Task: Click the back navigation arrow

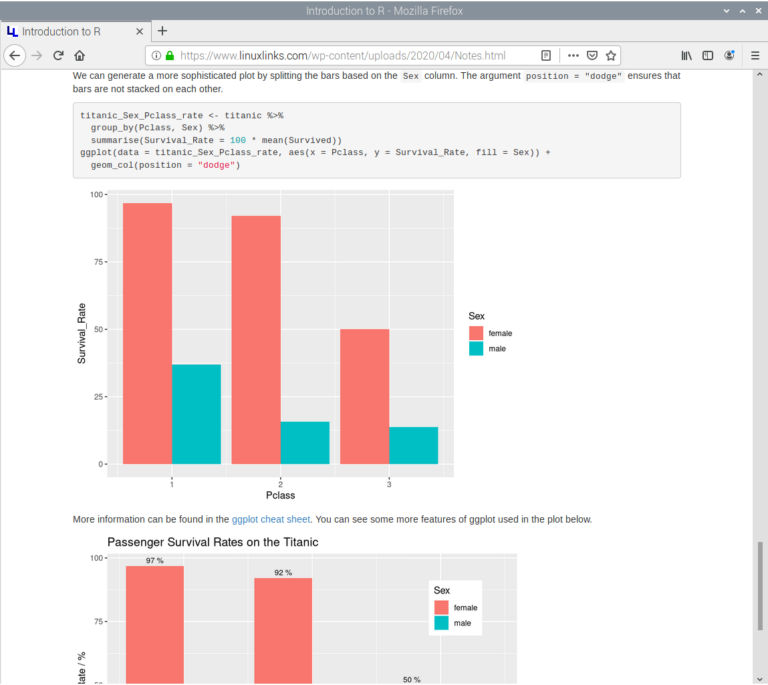Action: pos(14,55)
